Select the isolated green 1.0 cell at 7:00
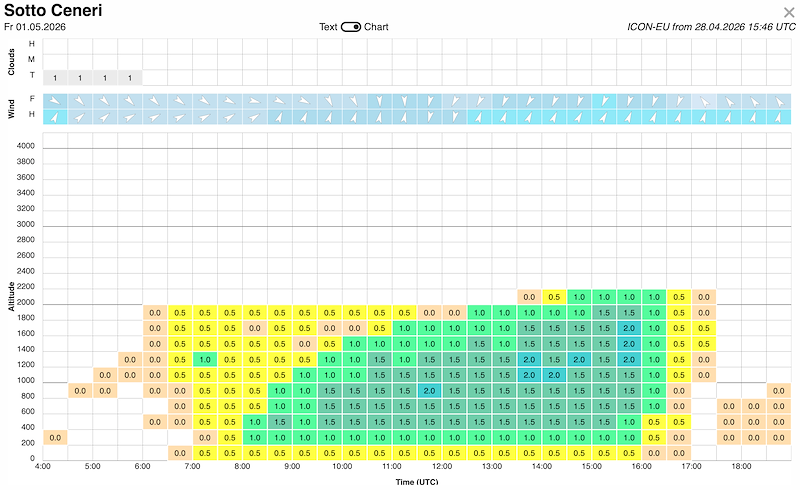The height and width of the screenshot is (490, 800). point(205,359)
